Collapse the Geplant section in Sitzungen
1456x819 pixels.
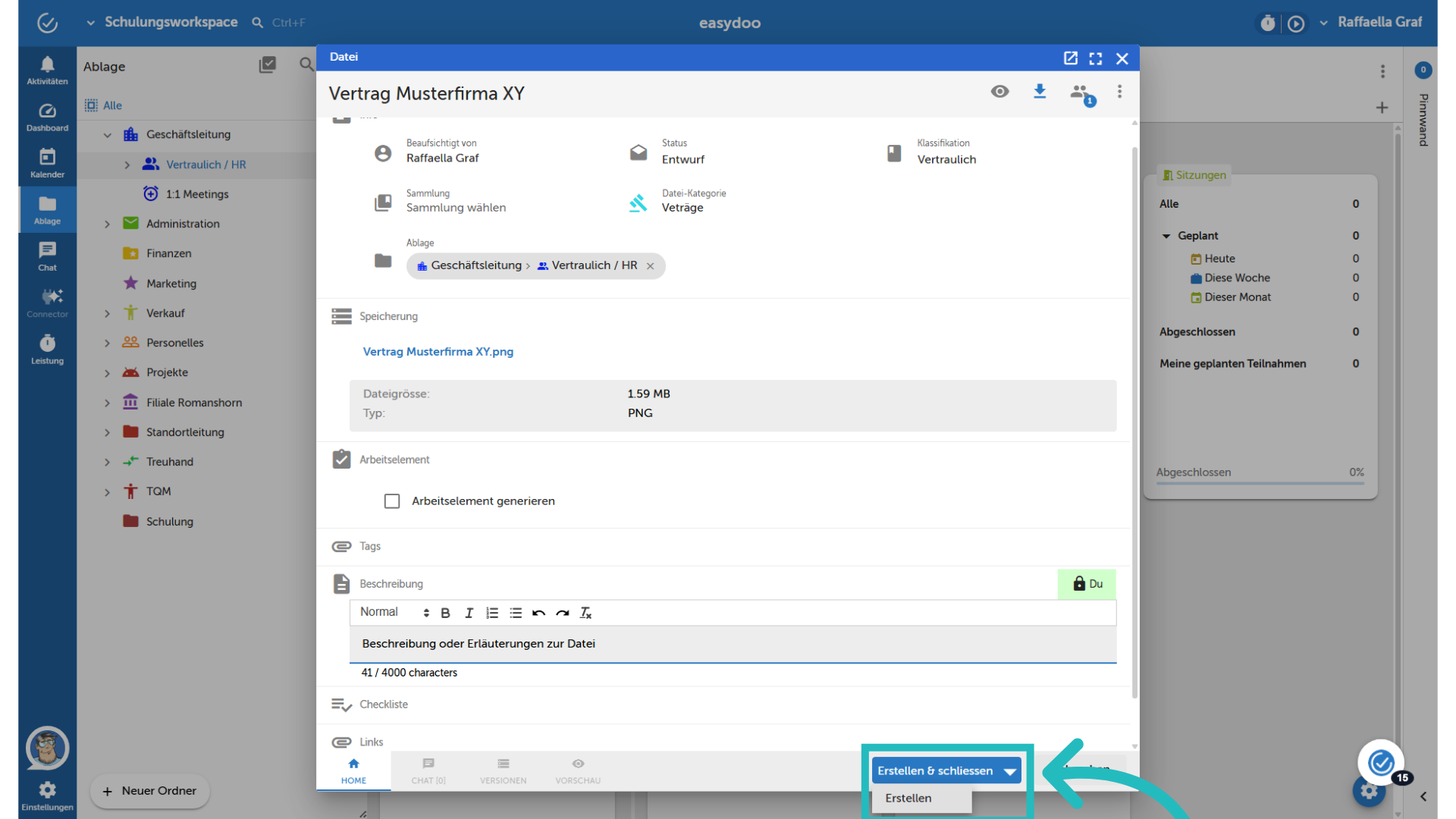click(x=1166, y=236)
